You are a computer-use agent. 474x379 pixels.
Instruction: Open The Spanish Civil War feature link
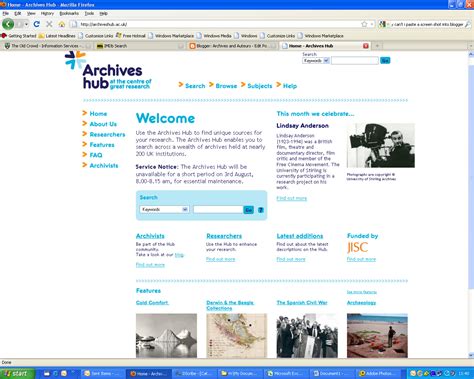pos(302,303)
